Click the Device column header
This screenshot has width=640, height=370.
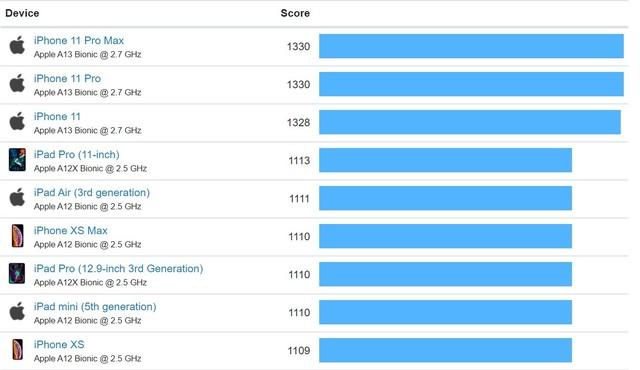tap(22, 13)
